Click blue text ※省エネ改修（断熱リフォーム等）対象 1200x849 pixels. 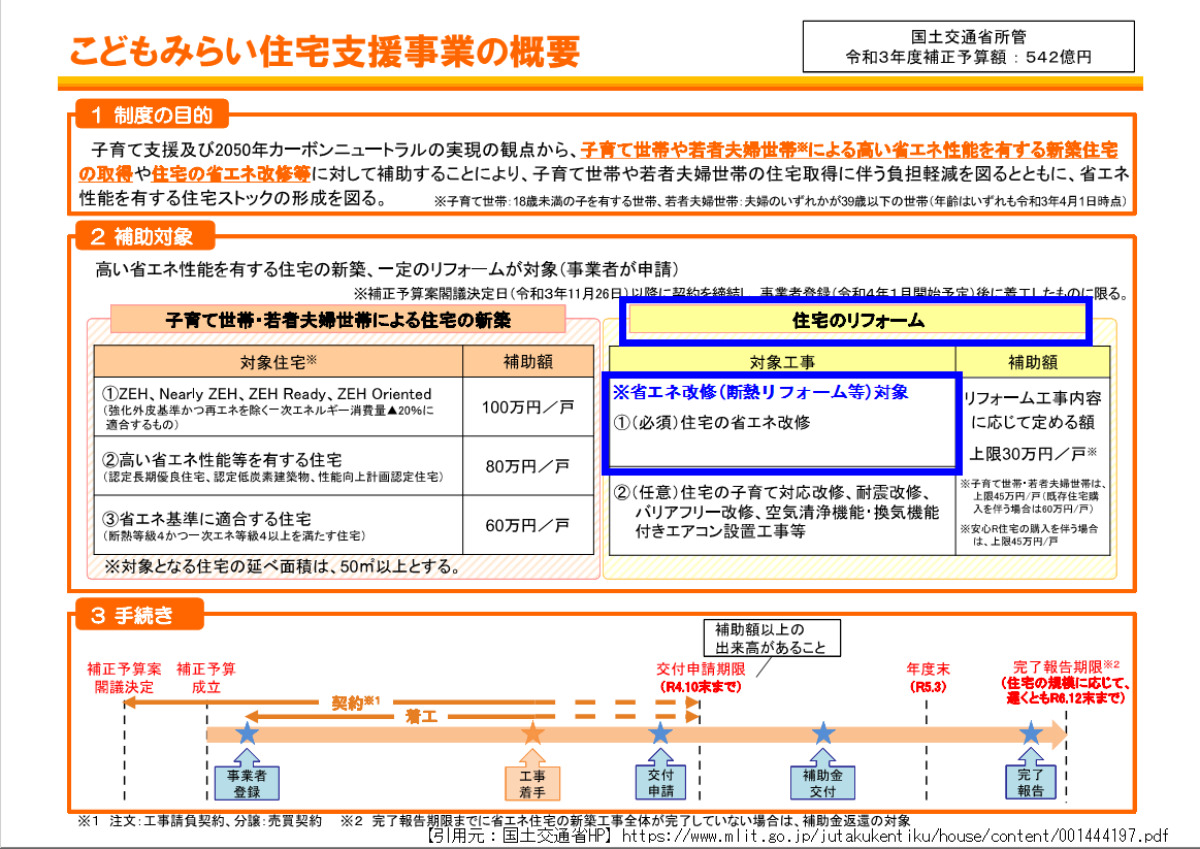pos(760,393)
